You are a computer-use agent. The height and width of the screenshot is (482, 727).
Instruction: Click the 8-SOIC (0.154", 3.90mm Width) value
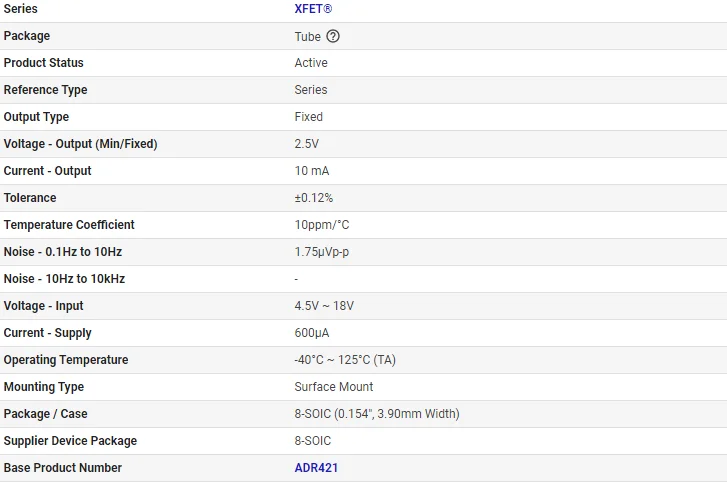click(376, 414)
